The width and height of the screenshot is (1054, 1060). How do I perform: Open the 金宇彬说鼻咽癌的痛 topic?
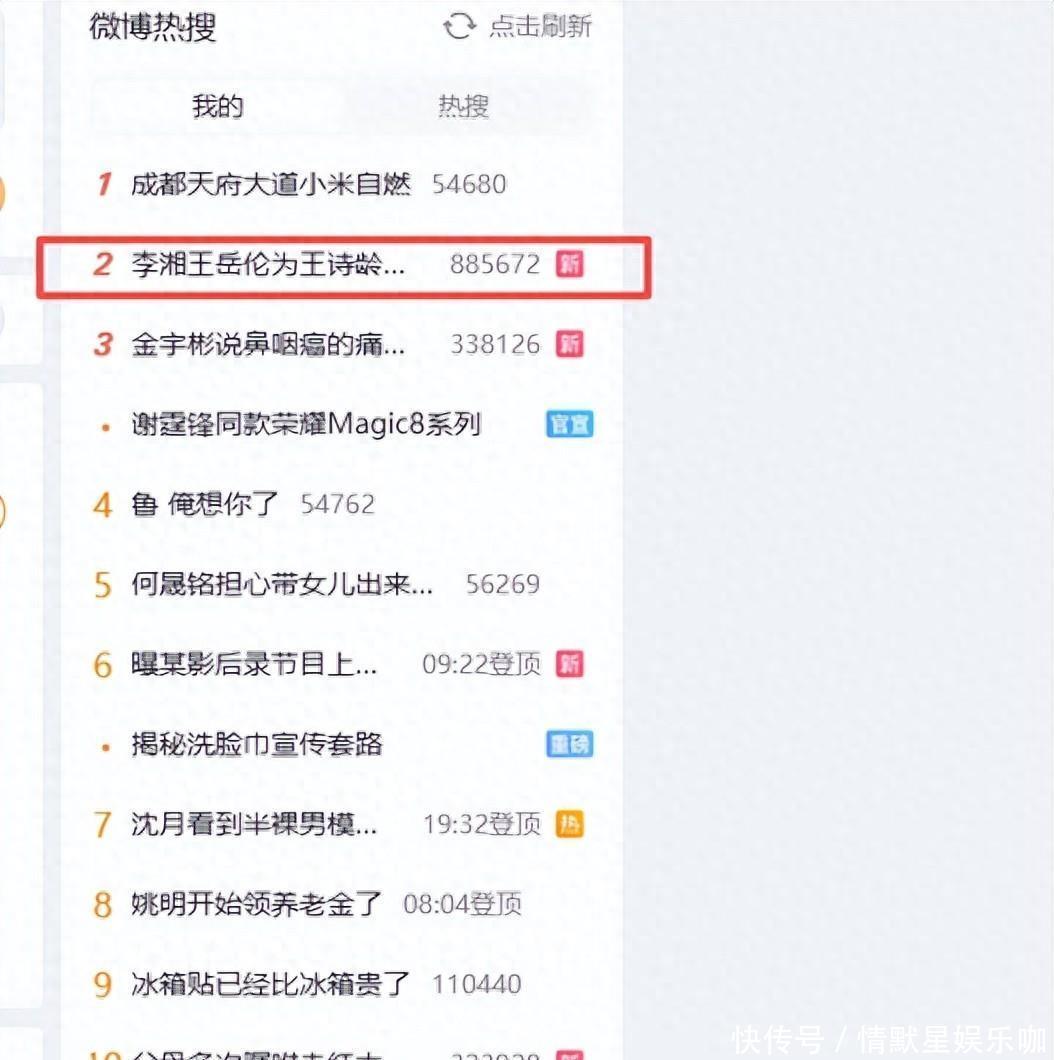tap(268, 344)
